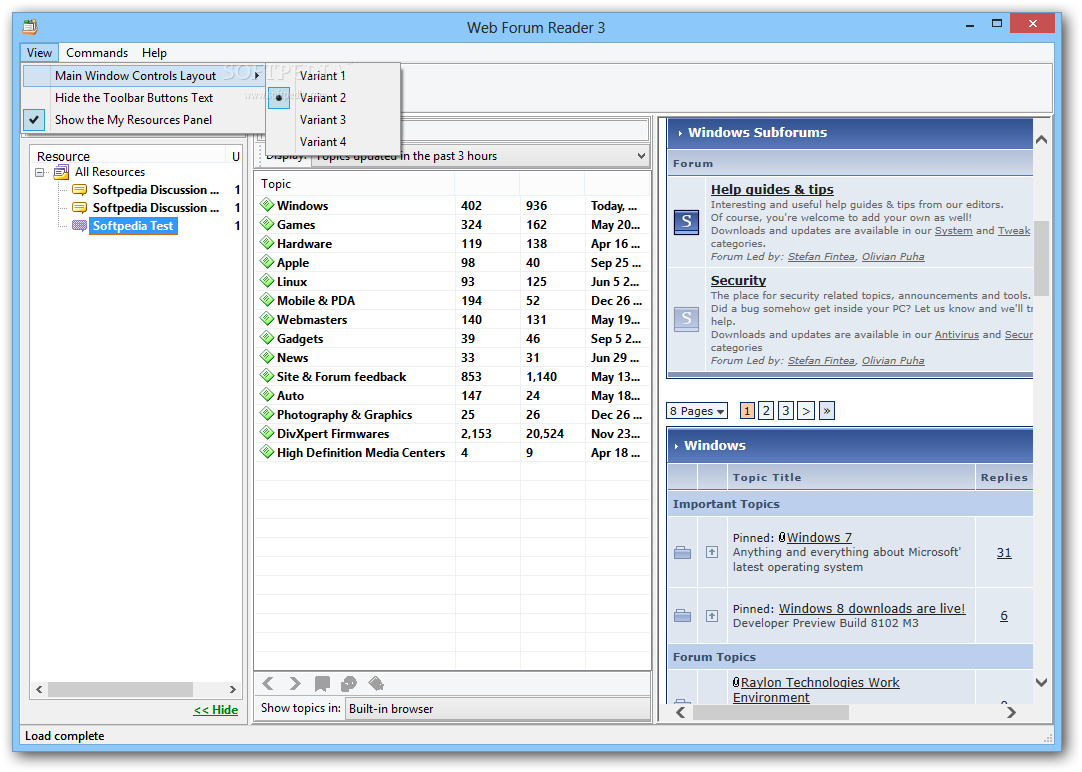Open the Stefan Fintea link under Security
The image size is (1082, 772).
coord(821,360)
